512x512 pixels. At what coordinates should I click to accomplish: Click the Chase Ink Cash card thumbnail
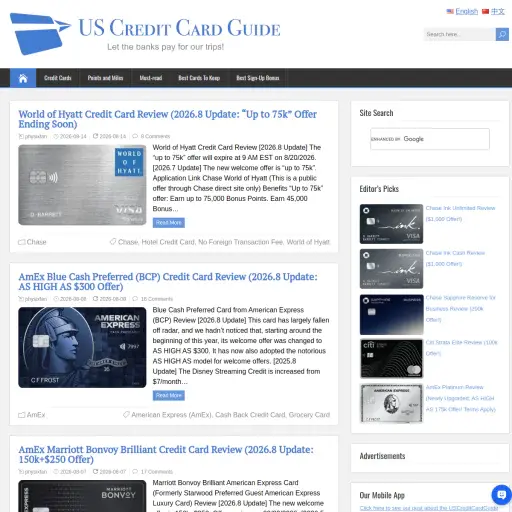coord(391,269)
